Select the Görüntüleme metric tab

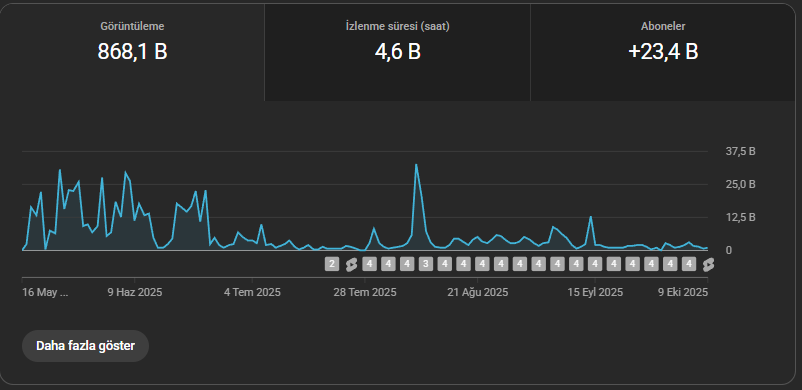point(132,53)
